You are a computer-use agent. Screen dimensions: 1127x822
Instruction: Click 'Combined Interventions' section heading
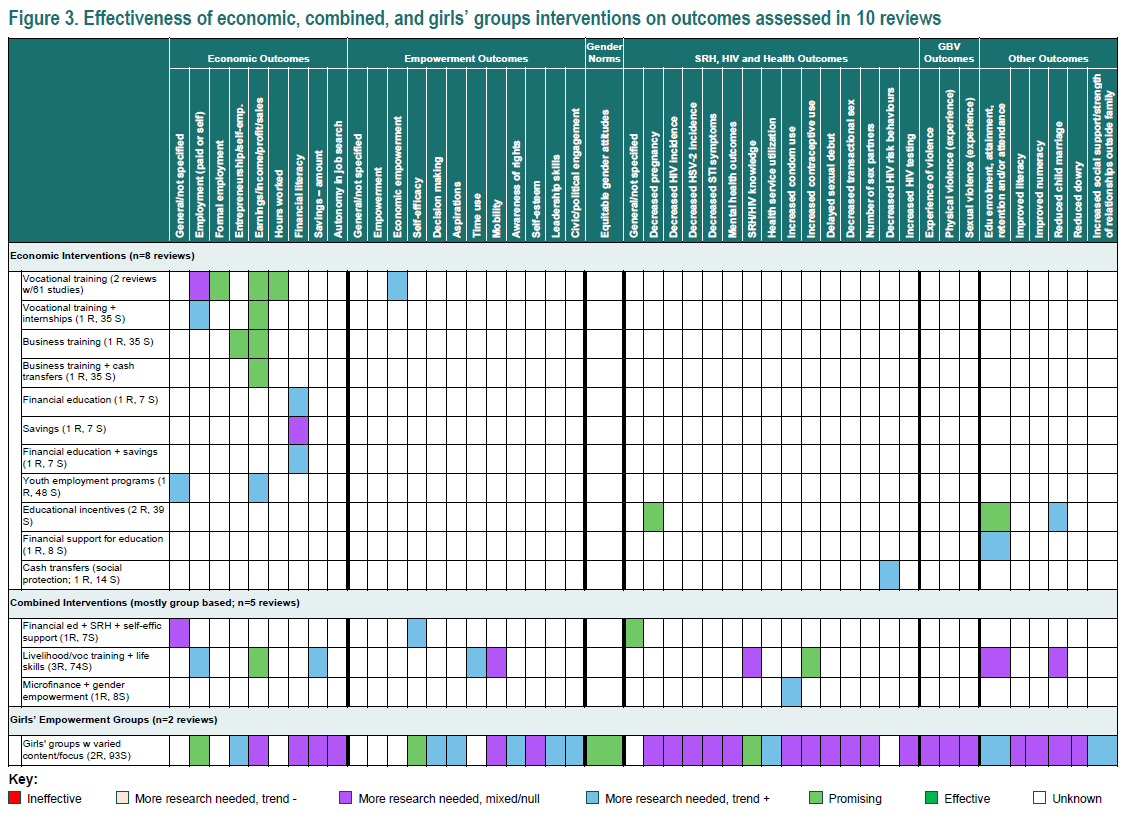155,603
